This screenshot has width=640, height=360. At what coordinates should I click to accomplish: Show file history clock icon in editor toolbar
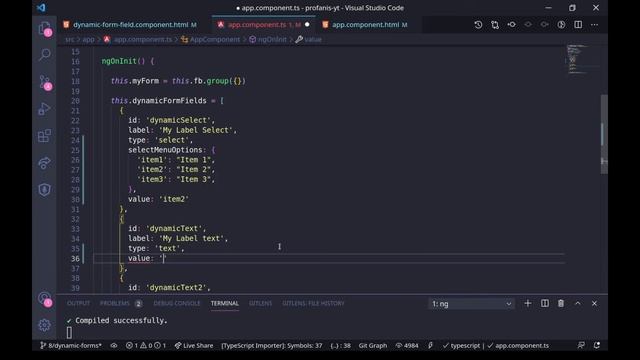[478, 25]
